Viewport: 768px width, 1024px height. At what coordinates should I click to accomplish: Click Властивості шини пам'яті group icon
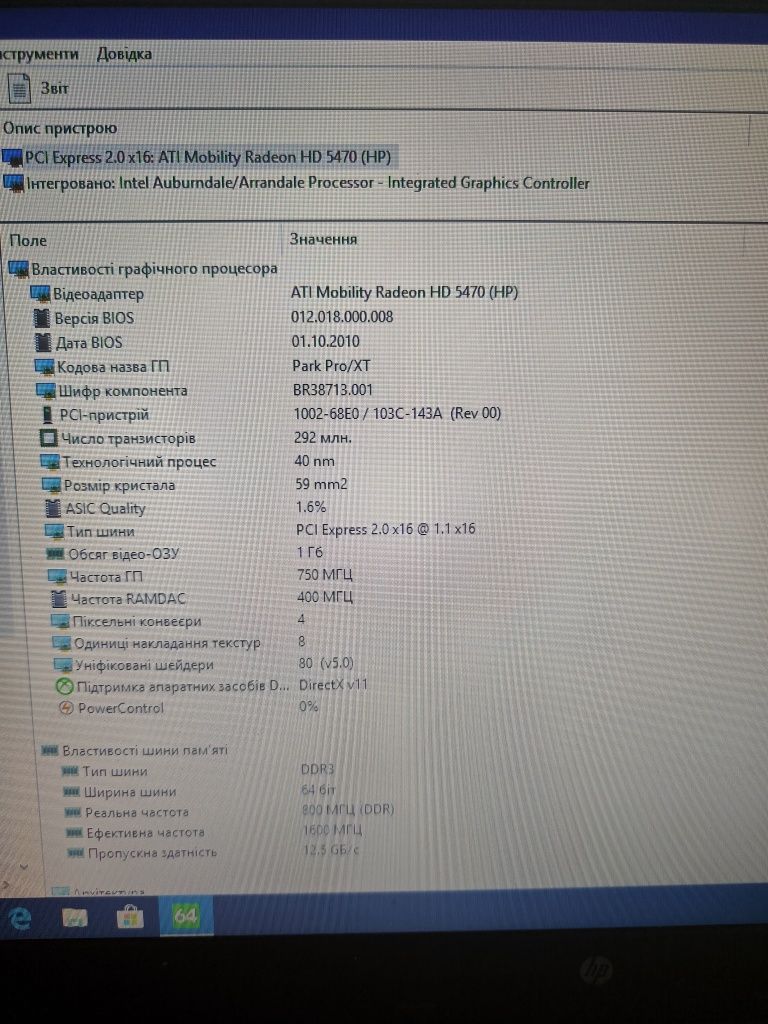pos(50,750)
